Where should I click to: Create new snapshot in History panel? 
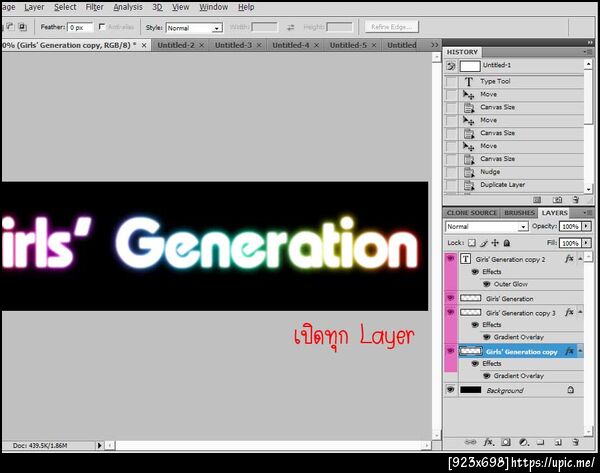pos(558,200)
